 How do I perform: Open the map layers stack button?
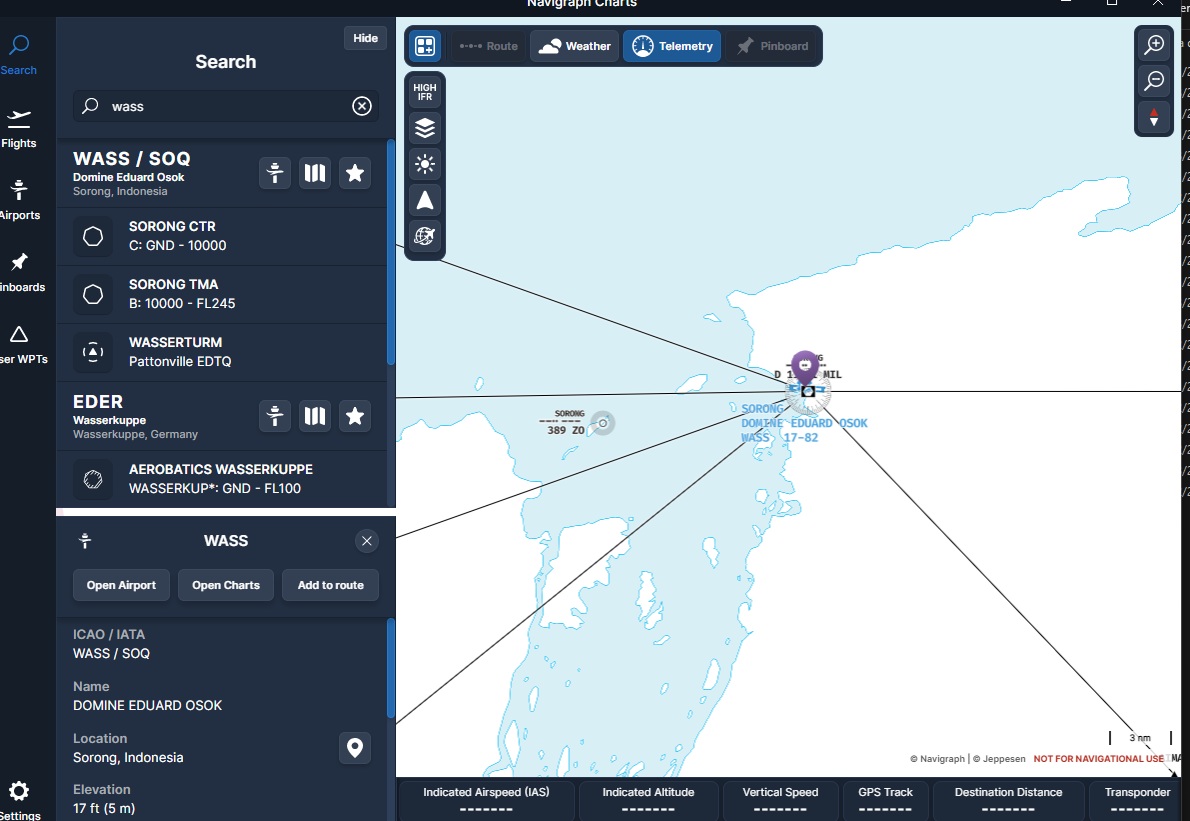(425, 128)
